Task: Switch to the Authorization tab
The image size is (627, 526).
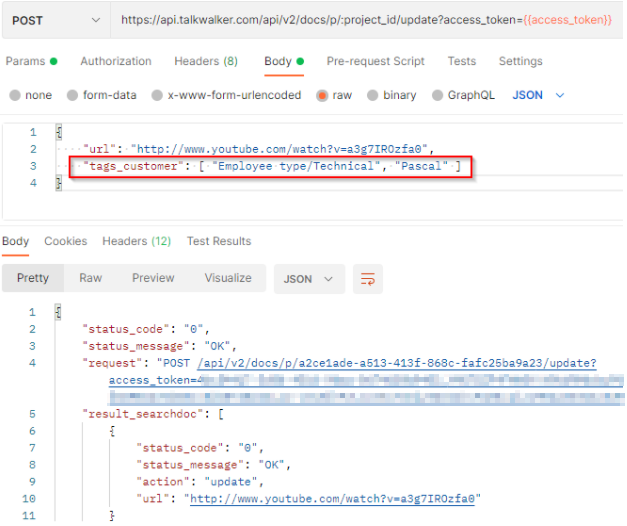Action: pyautogui.click(x=116, y=61)
